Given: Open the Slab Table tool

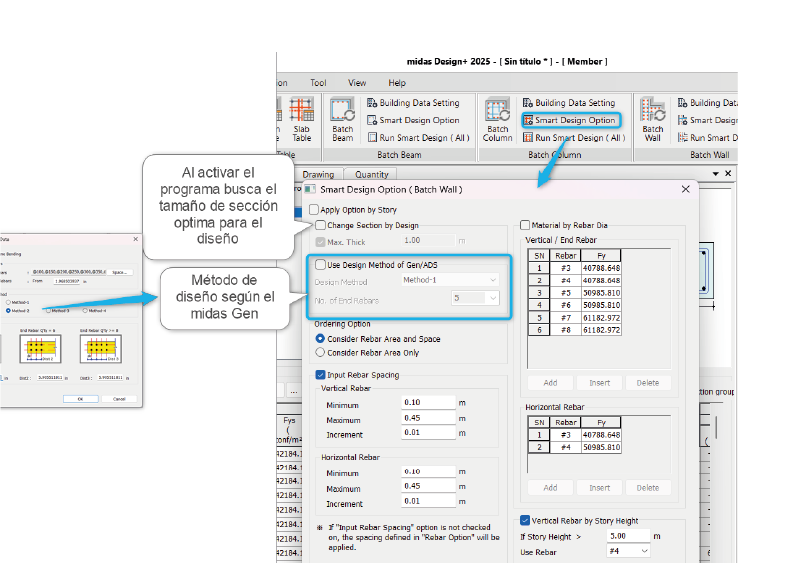Looking at the screenshot, I should (x=301, y=119).
